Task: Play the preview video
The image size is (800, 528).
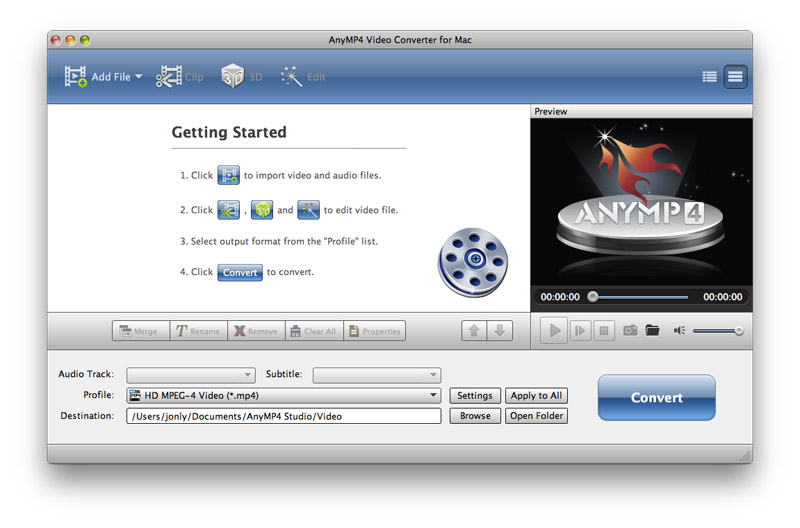Action: pos(554,331)
